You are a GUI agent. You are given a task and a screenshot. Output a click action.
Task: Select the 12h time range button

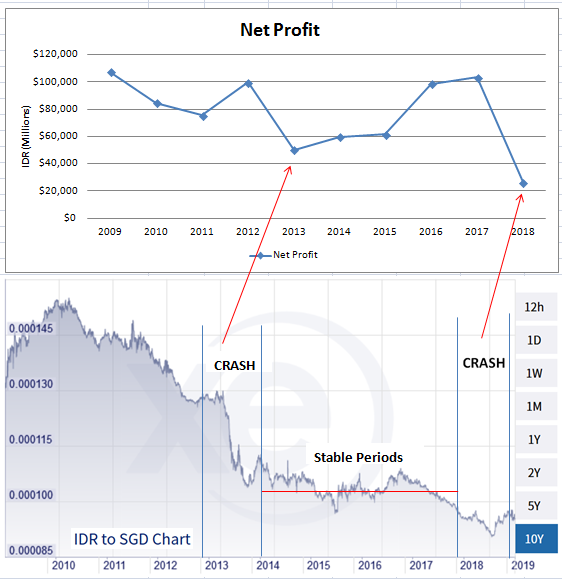[x=536, y=307]
